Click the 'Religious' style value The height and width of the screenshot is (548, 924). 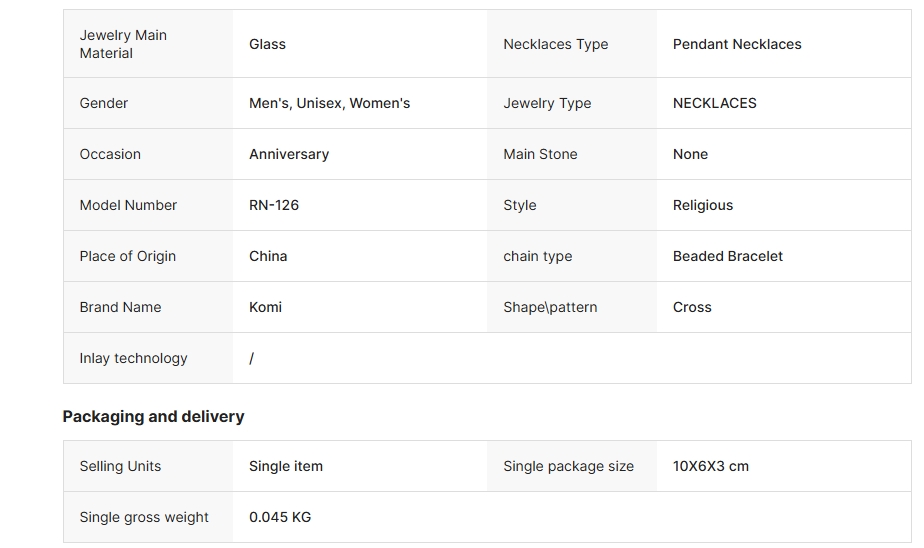(702, 205)
